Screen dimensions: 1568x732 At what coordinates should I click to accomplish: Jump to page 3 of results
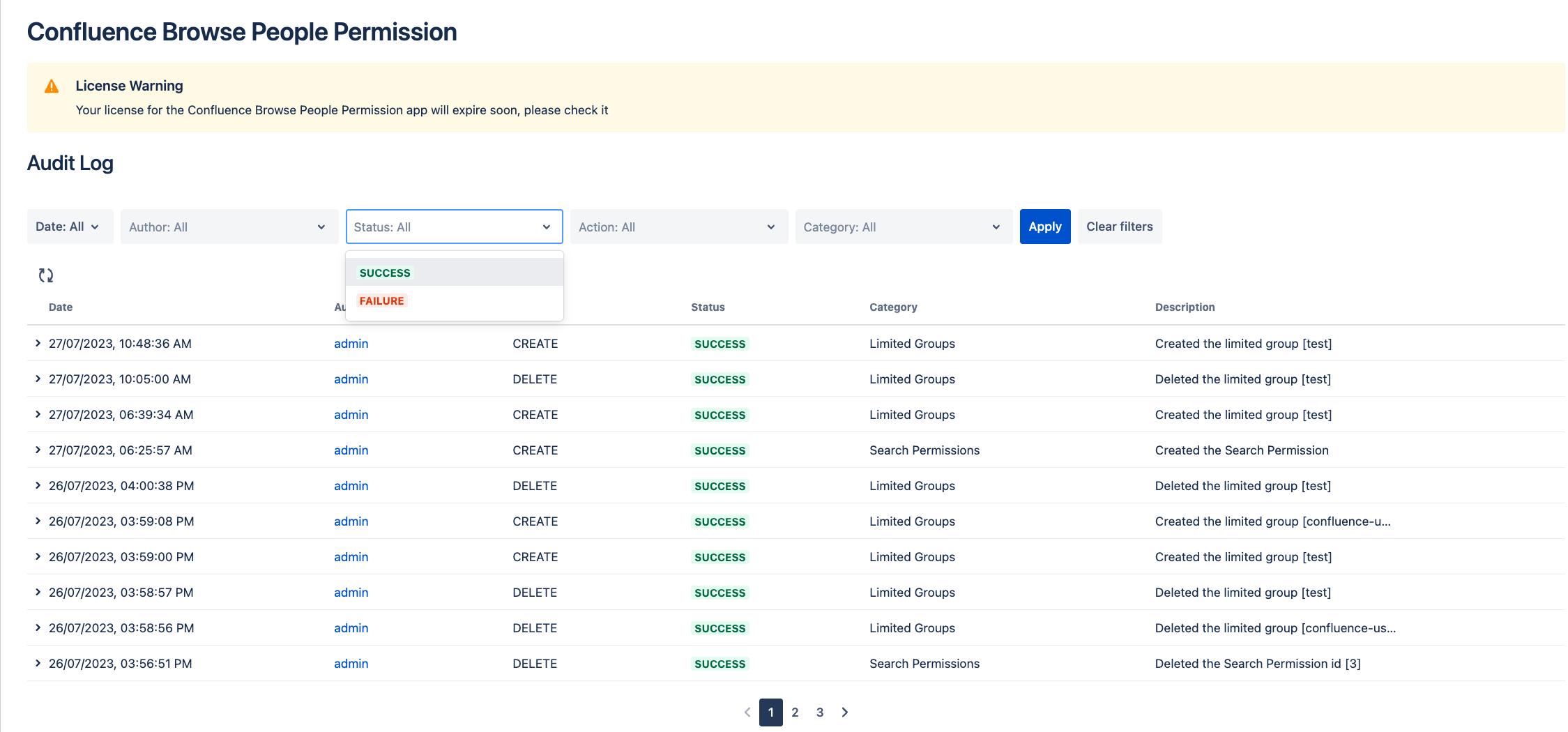point(820,712)
